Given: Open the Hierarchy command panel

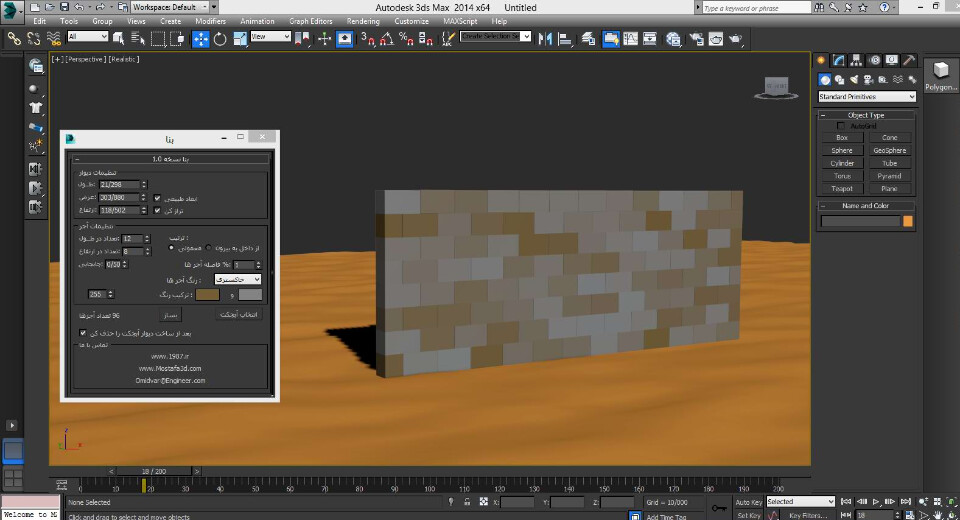Looking at the screenshot, I should tap(857, 60).
